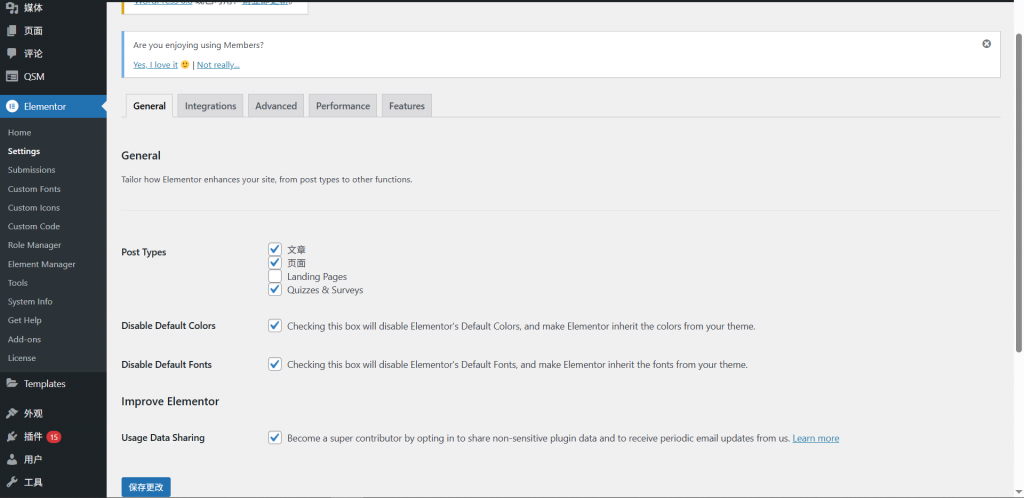The height and width of the screenshot is (498, 1024).
Task: Uncheck Usage Data Sharing checkbox
Action: coord(275,437)
